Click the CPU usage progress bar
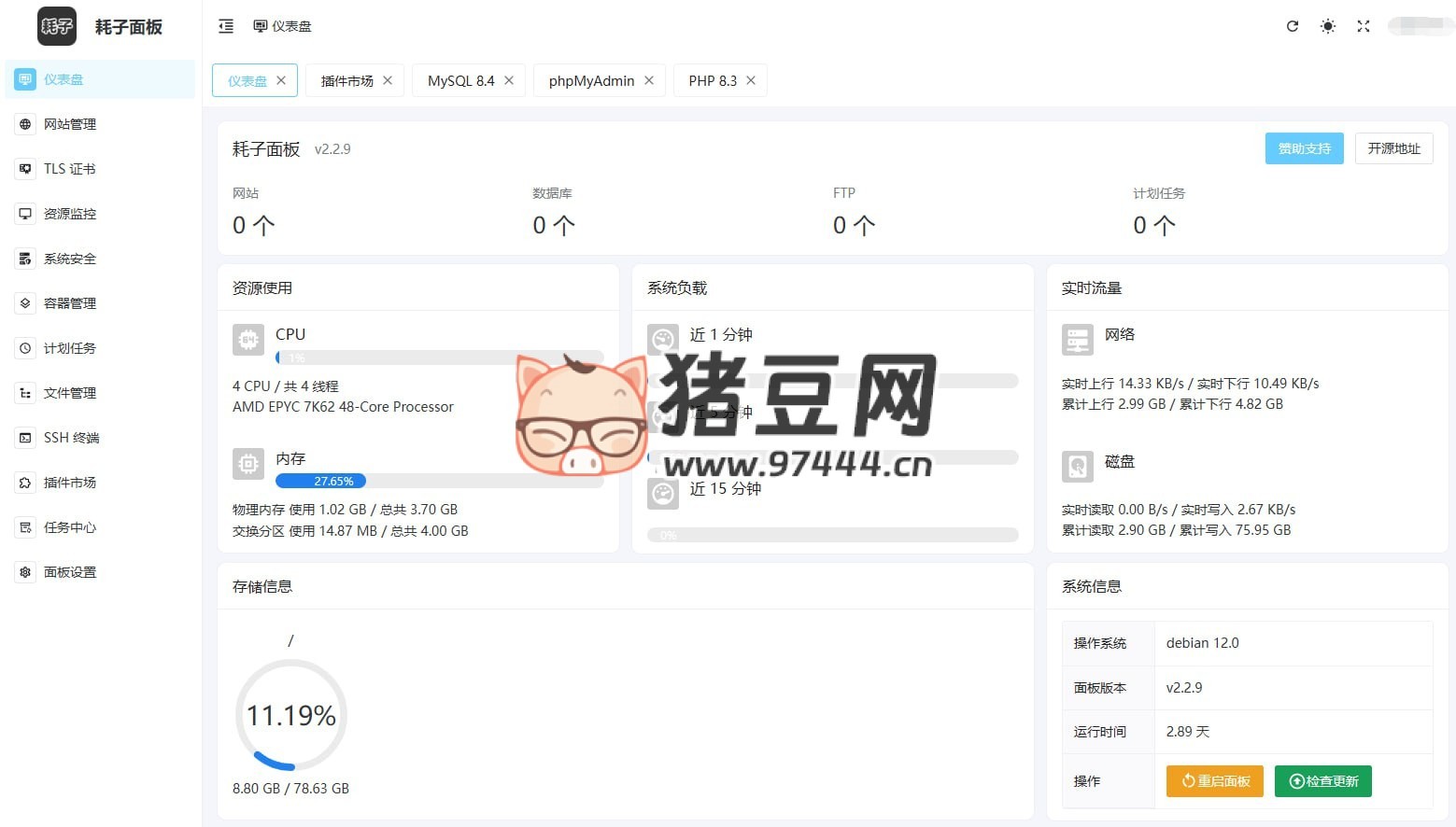Viewport: 1456px width, 827px height. [x=440, y=357]
